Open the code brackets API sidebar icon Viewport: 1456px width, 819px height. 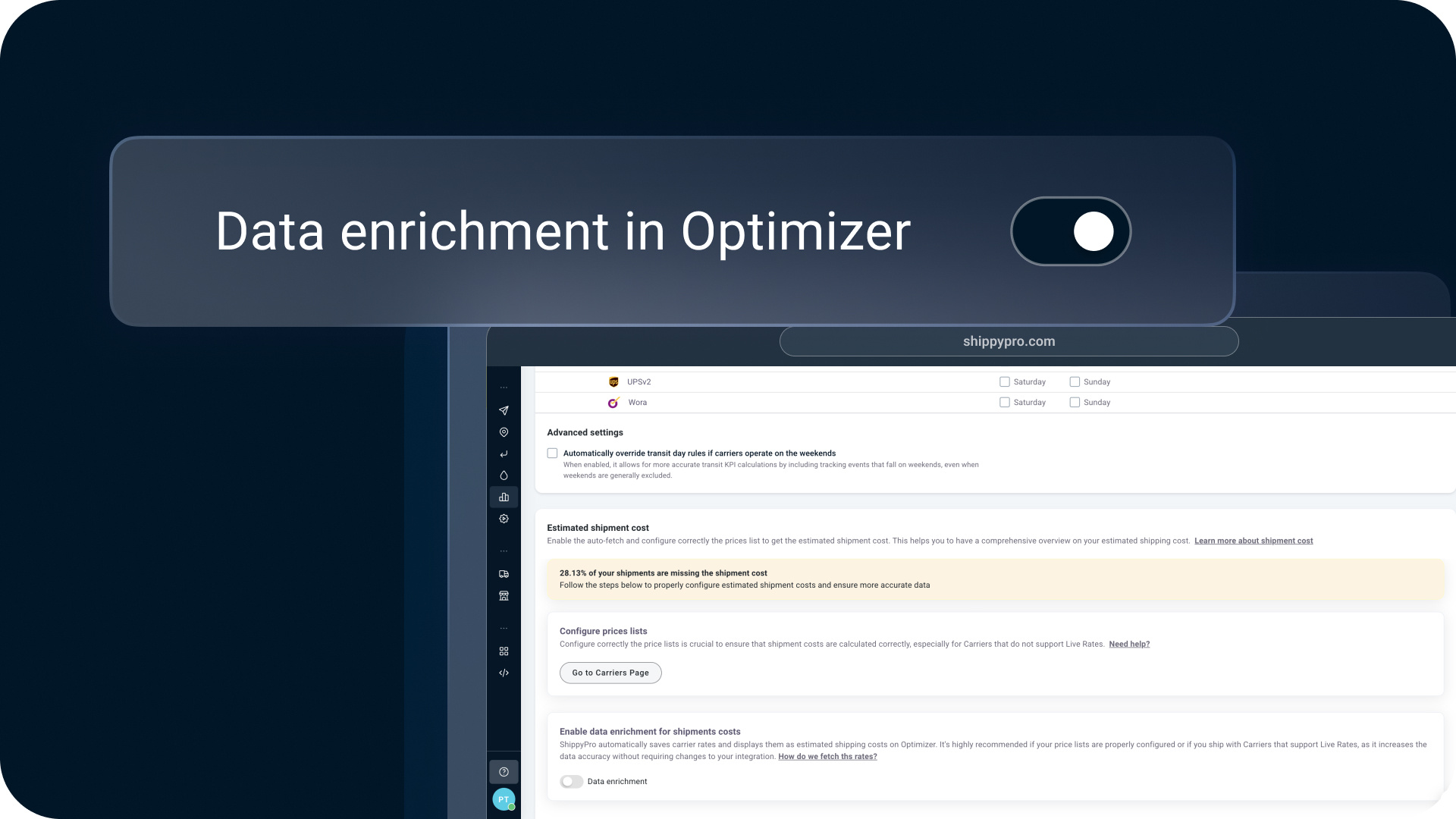(504, 673)
